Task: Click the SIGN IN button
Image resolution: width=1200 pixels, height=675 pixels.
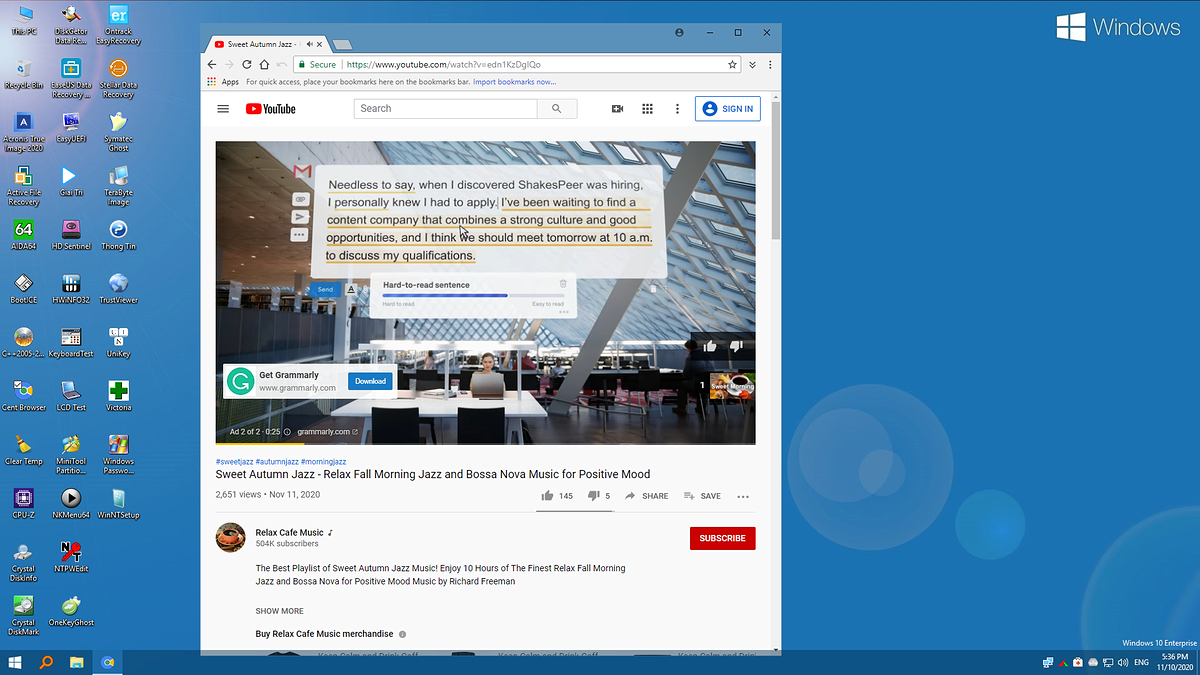Action: click(x=728, y=109)
